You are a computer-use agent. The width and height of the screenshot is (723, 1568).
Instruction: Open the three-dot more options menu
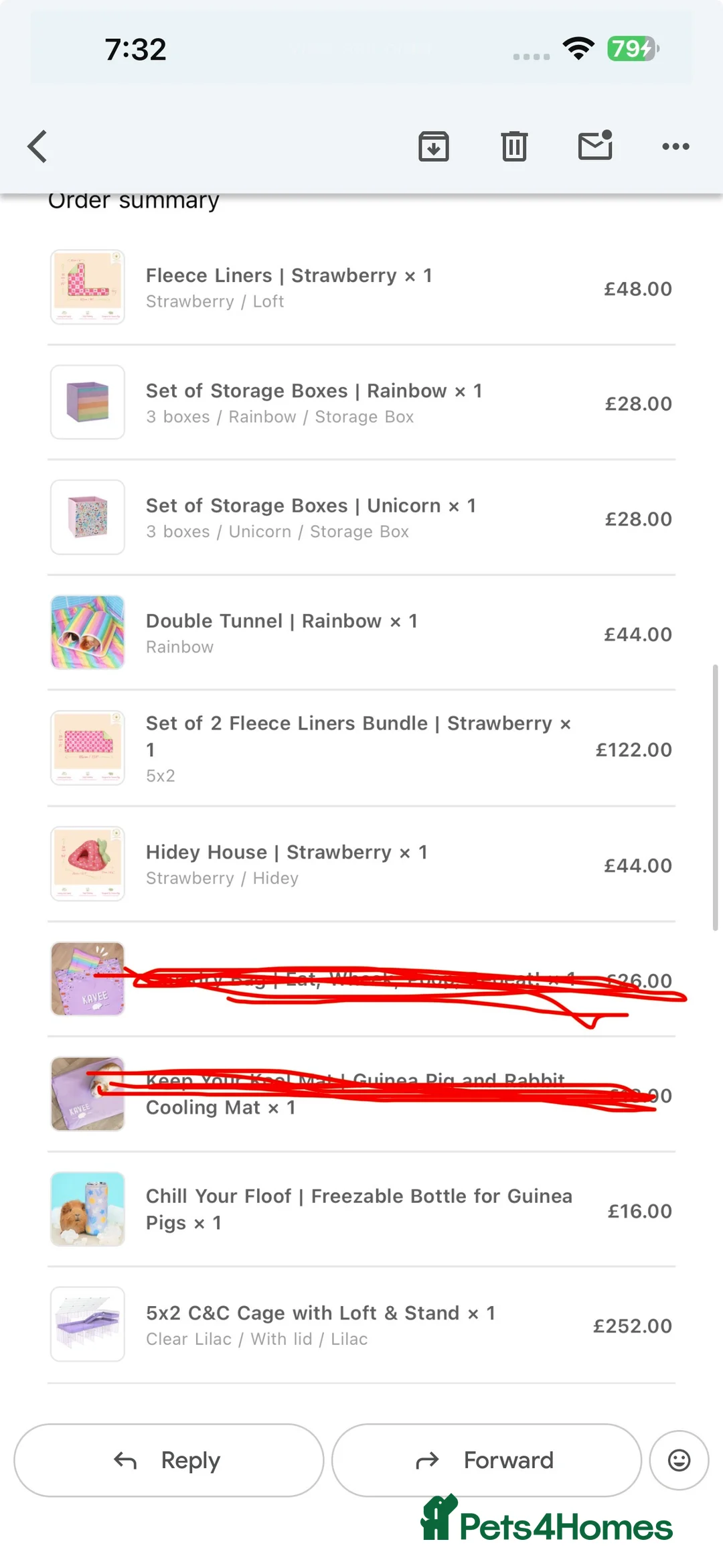[x=675, y=146]
